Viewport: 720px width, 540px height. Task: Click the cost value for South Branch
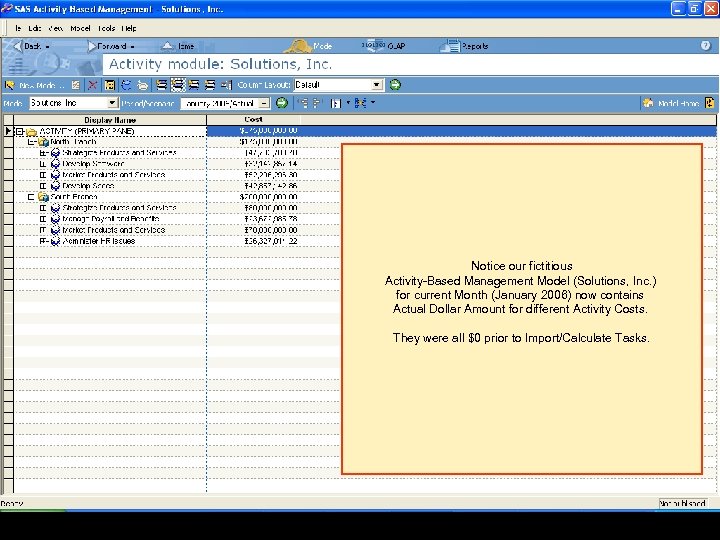coord(268,197)
